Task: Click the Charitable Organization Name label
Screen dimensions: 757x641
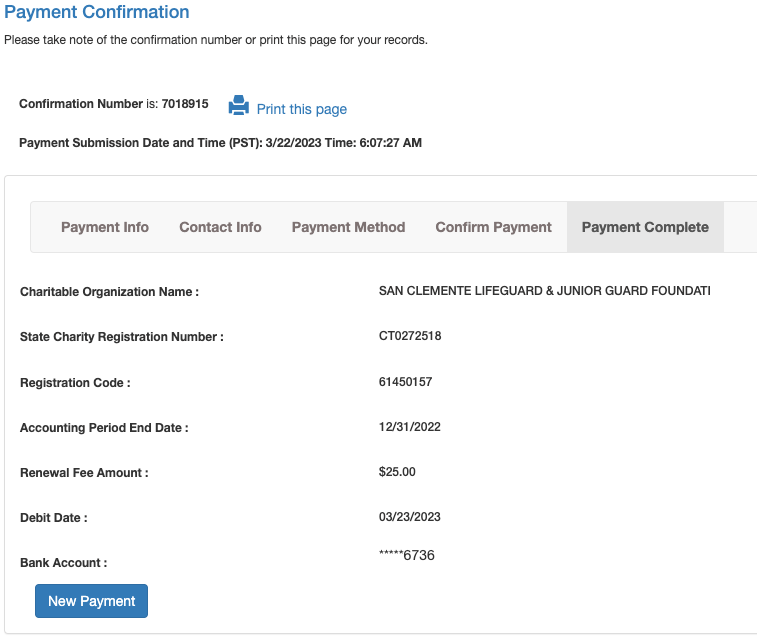Action: [x=110, y=292]
